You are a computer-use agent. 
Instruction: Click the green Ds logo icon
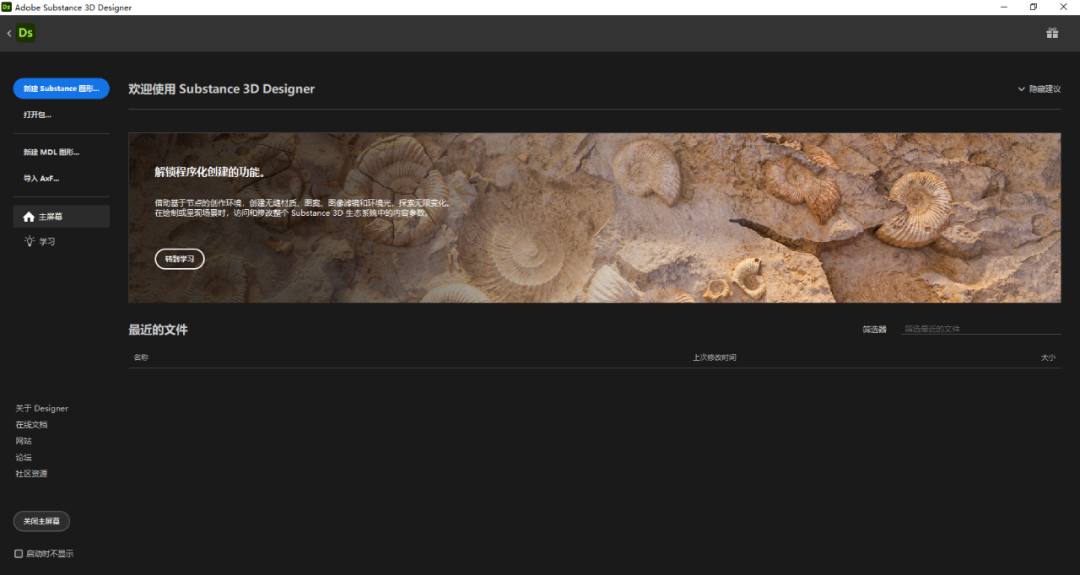[x=26, y=33]
